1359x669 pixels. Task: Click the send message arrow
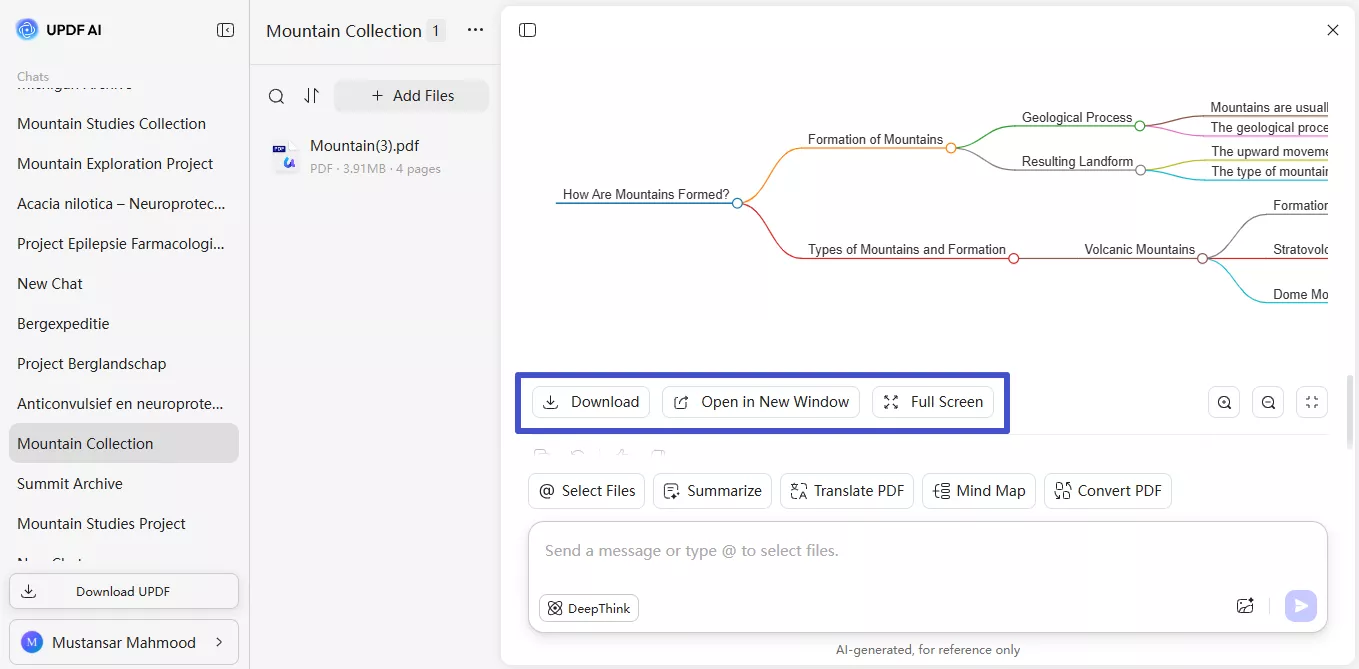pos(1300,605)
